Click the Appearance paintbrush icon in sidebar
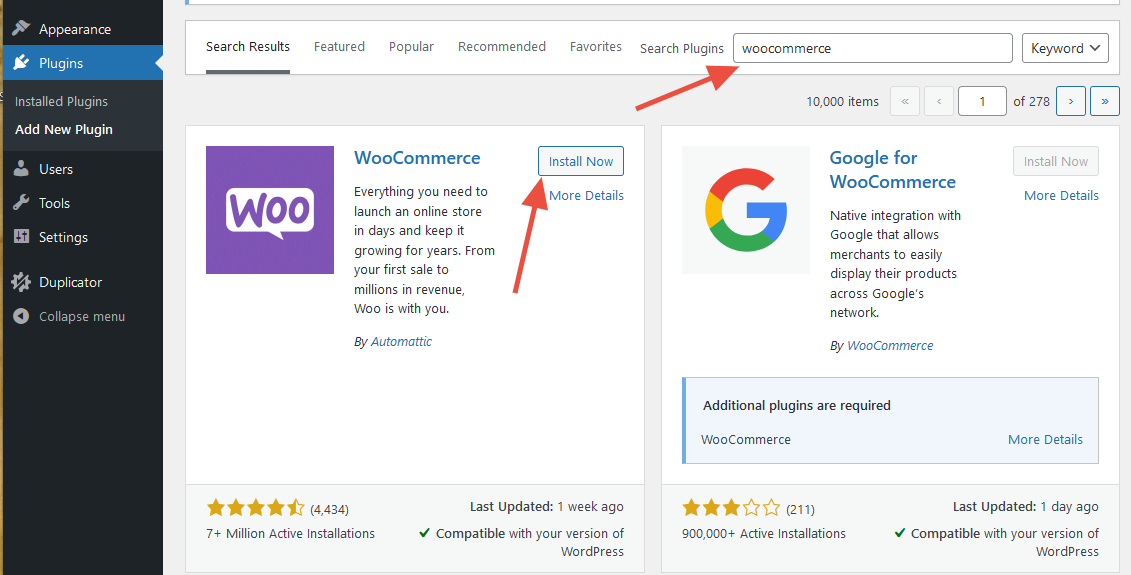Viewport: 1131px width, 575px height. coord(21,29)
